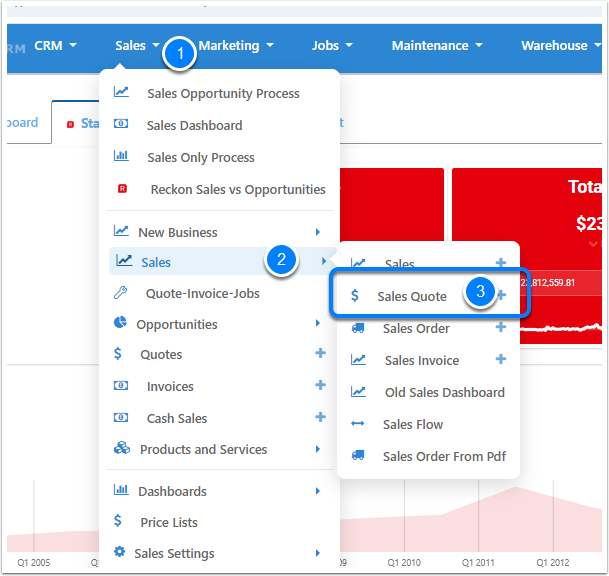
Task: Click the money icon beside Cash Sales
Action: [121, 418]
